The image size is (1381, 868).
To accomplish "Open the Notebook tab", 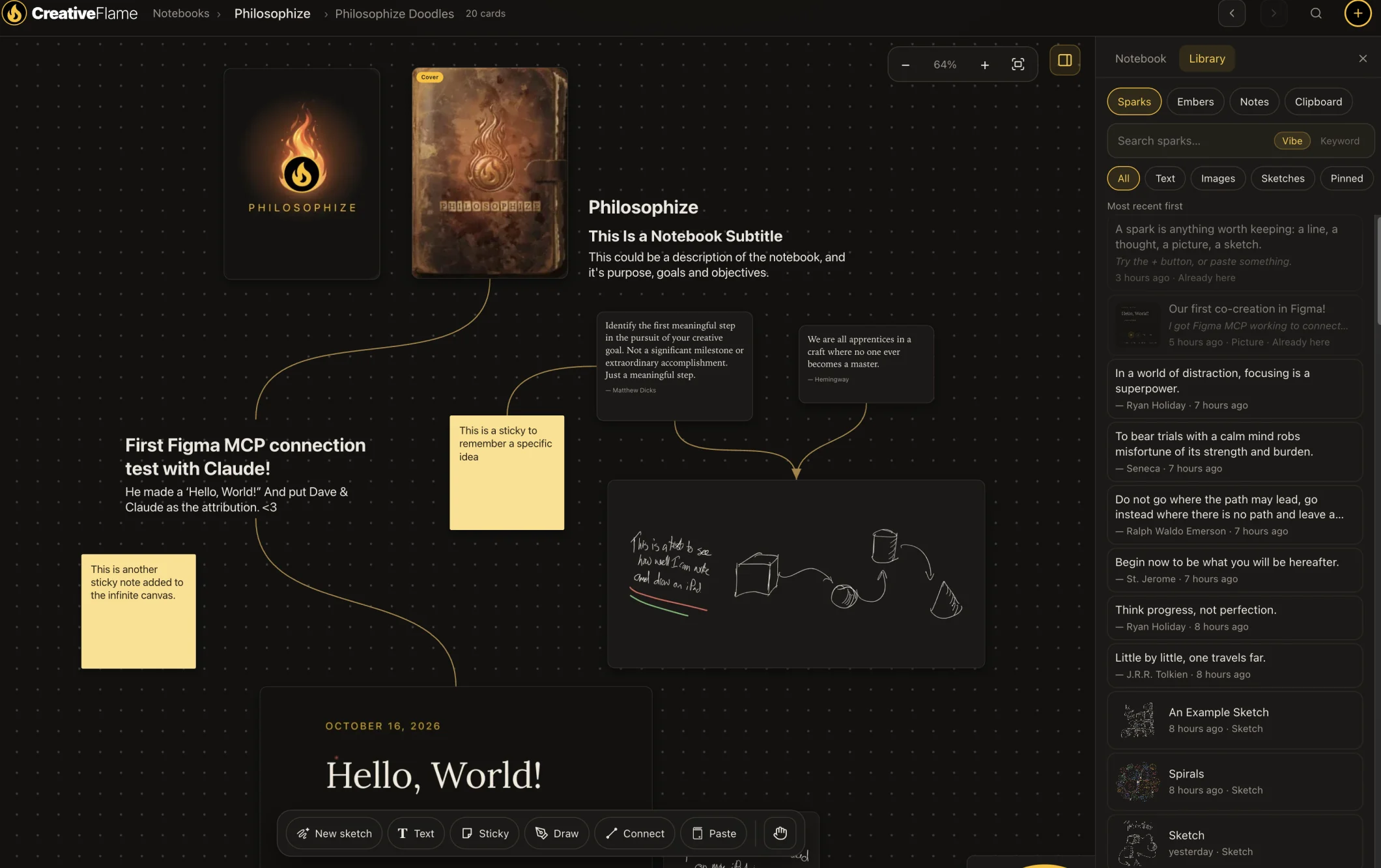I will pyautogui.click(x=1141, y=59).
